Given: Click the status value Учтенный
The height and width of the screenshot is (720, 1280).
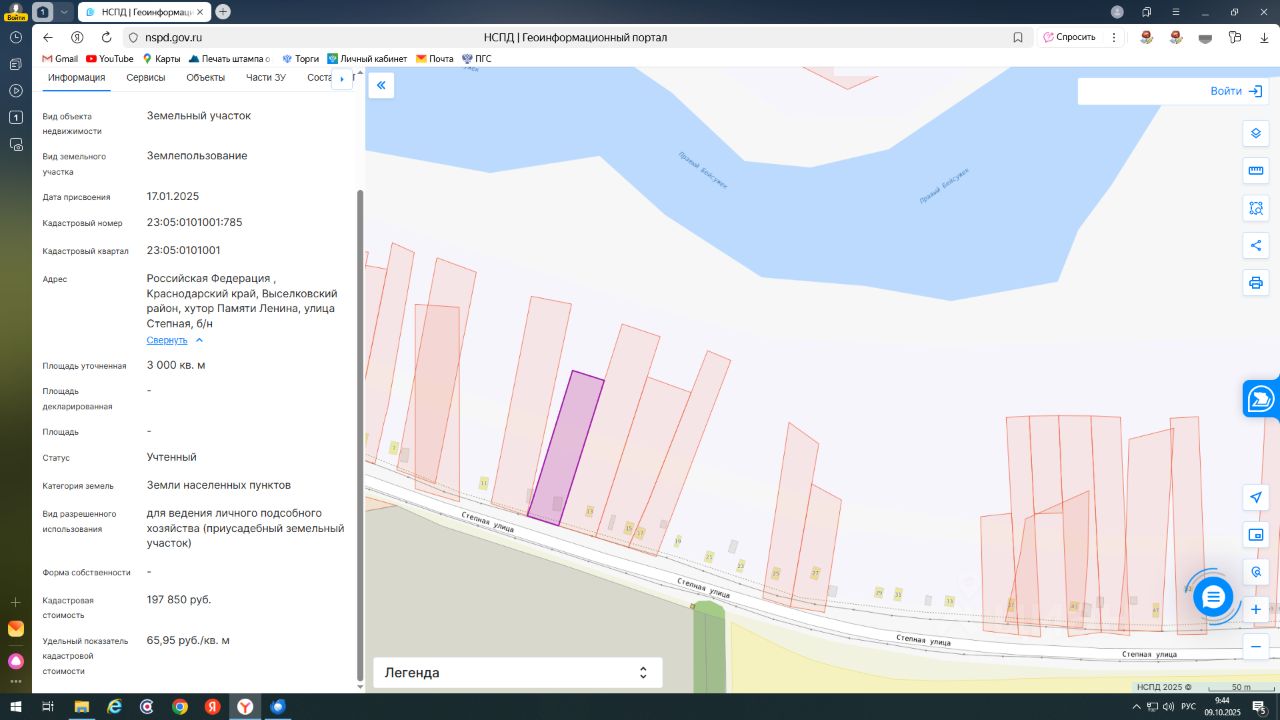Looking at the screenshot, I should pos(172,457).
